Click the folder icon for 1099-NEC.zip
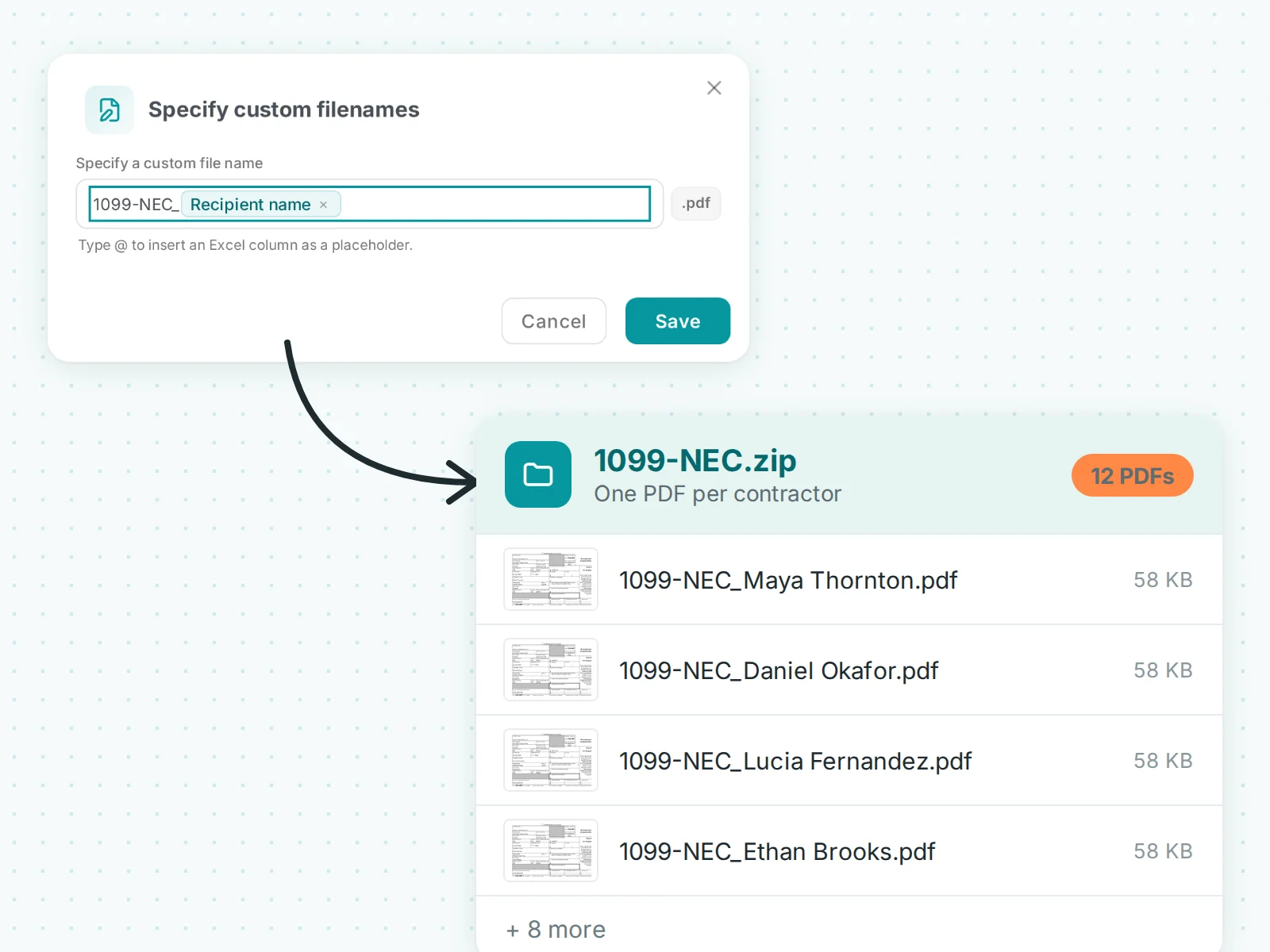The width and height of the screenshot is (1270, 952). [538, 474]
